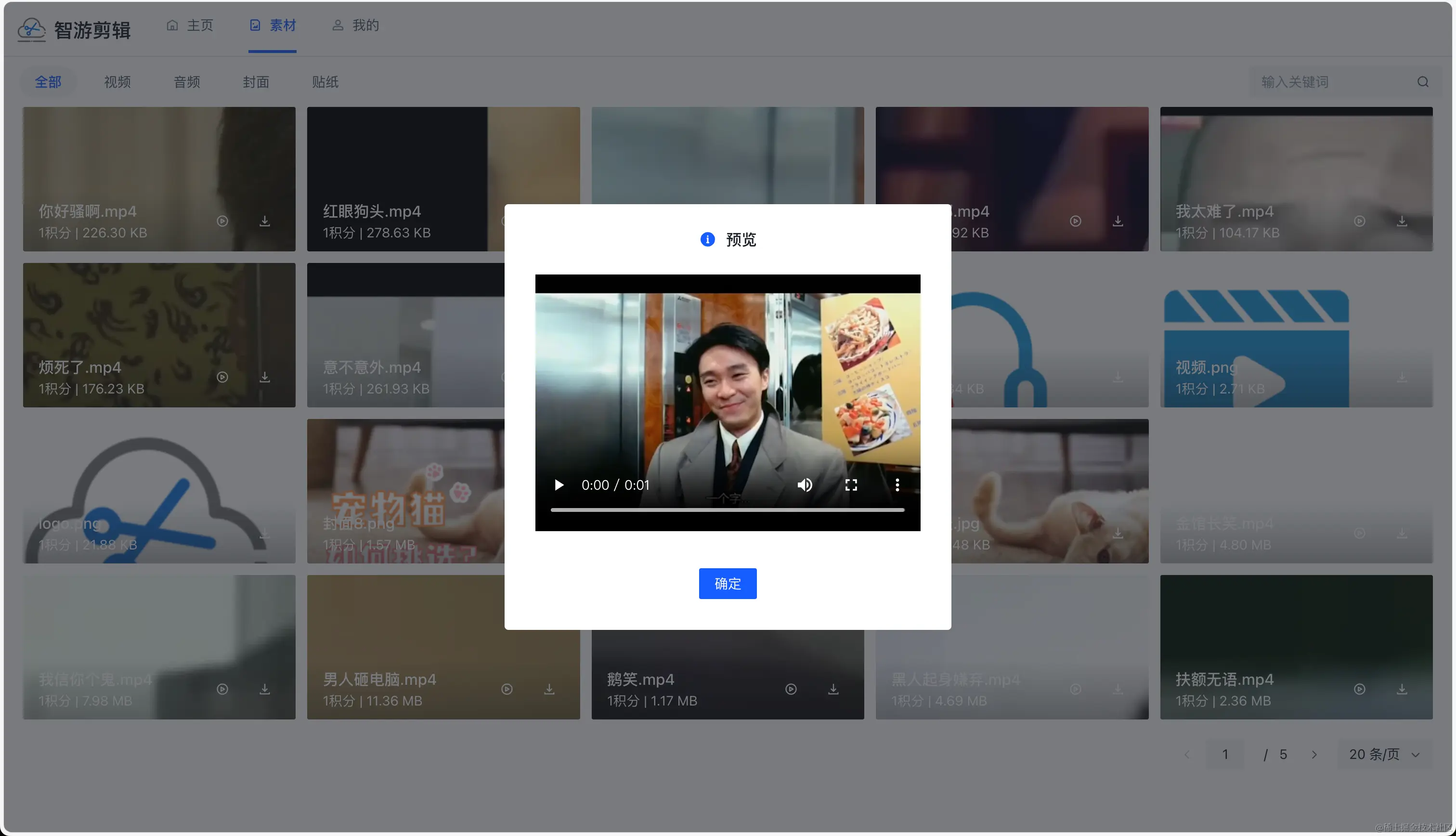Download 你好骚啊.mp4 file
The image size is (1456, 836).
click(x=264, y=221)
